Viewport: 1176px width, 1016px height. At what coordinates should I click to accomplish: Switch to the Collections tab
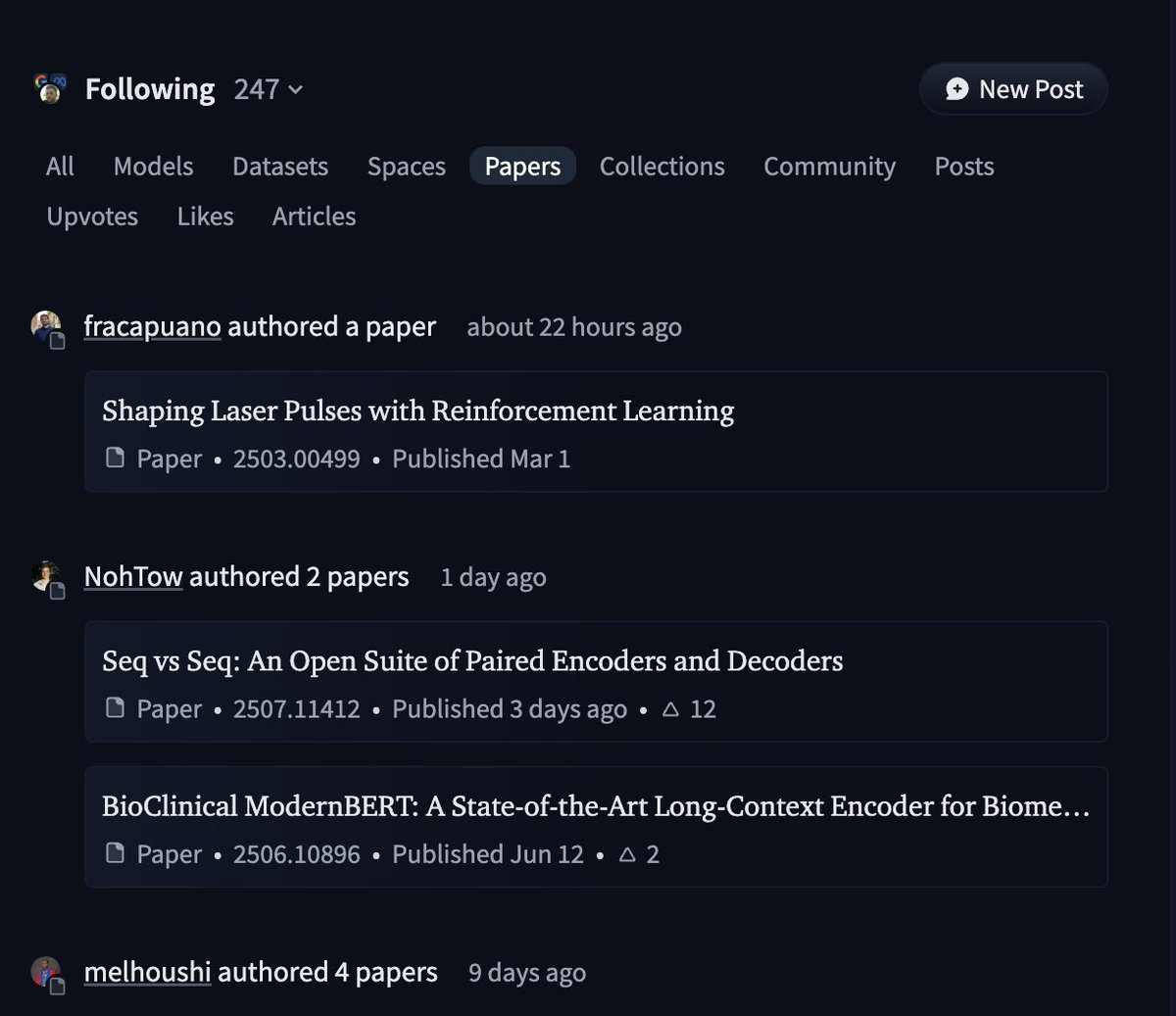(x=661, y=166)
